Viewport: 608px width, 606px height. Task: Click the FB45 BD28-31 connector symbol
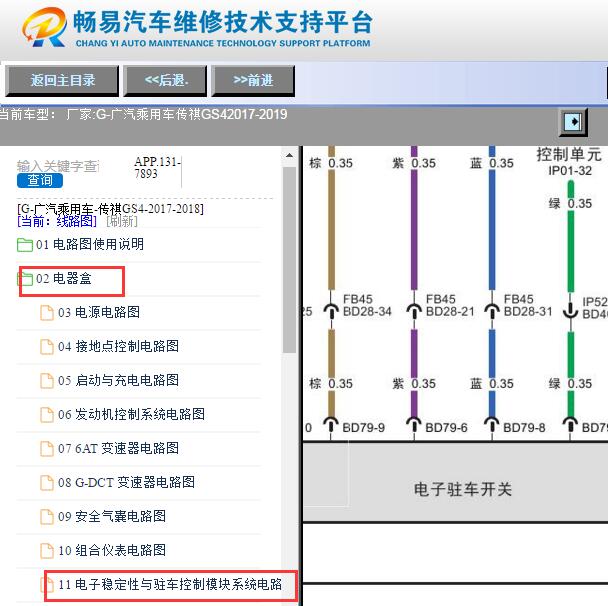coord(492,309)
